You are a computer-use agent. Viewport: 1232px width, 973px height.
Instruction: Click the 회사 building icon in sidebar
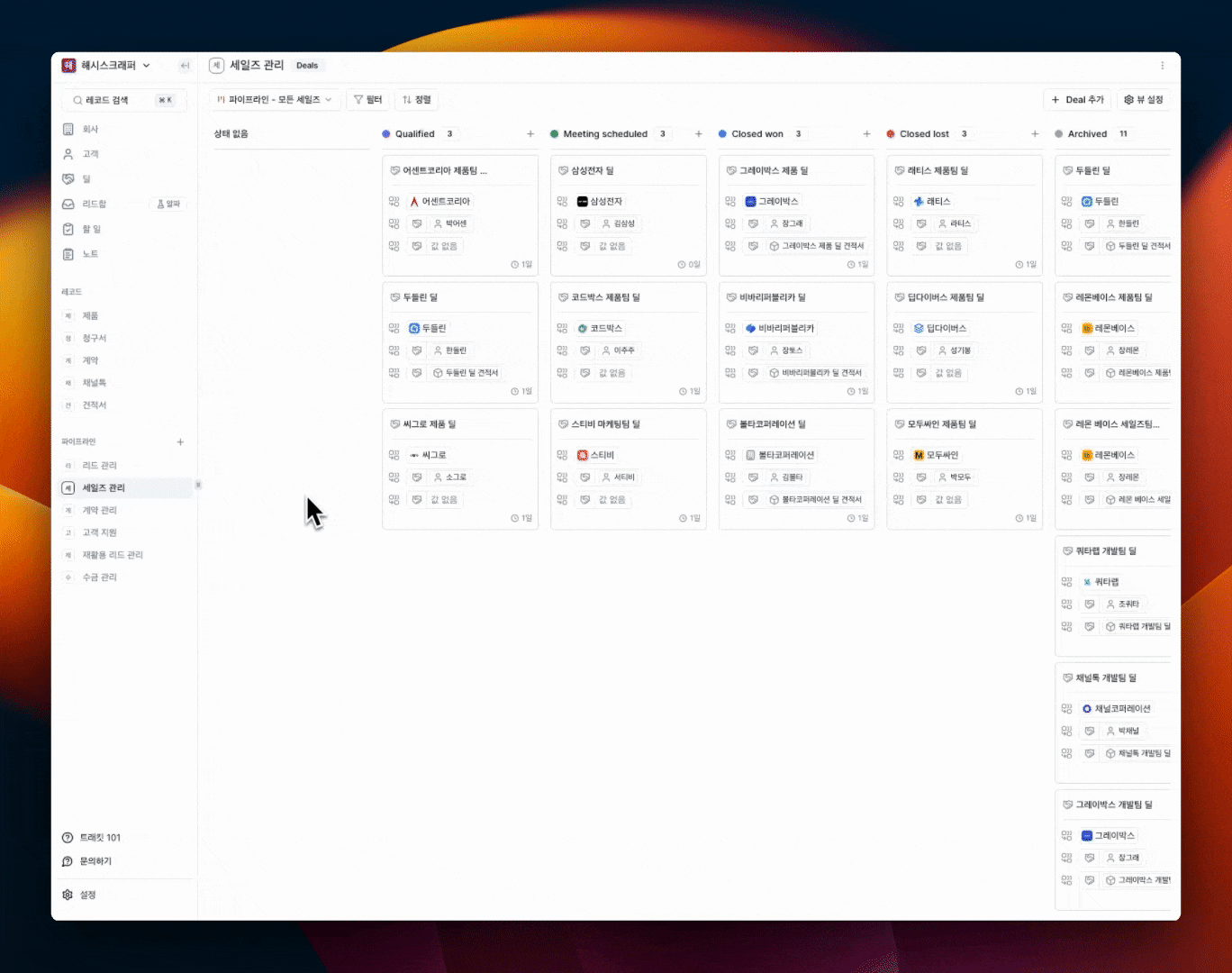click(x=68, y=130)
